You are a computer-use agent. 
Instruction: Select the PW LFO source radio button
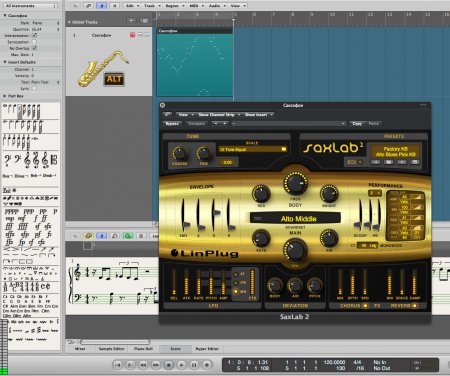pyautogui.click(x=236, y=283)
